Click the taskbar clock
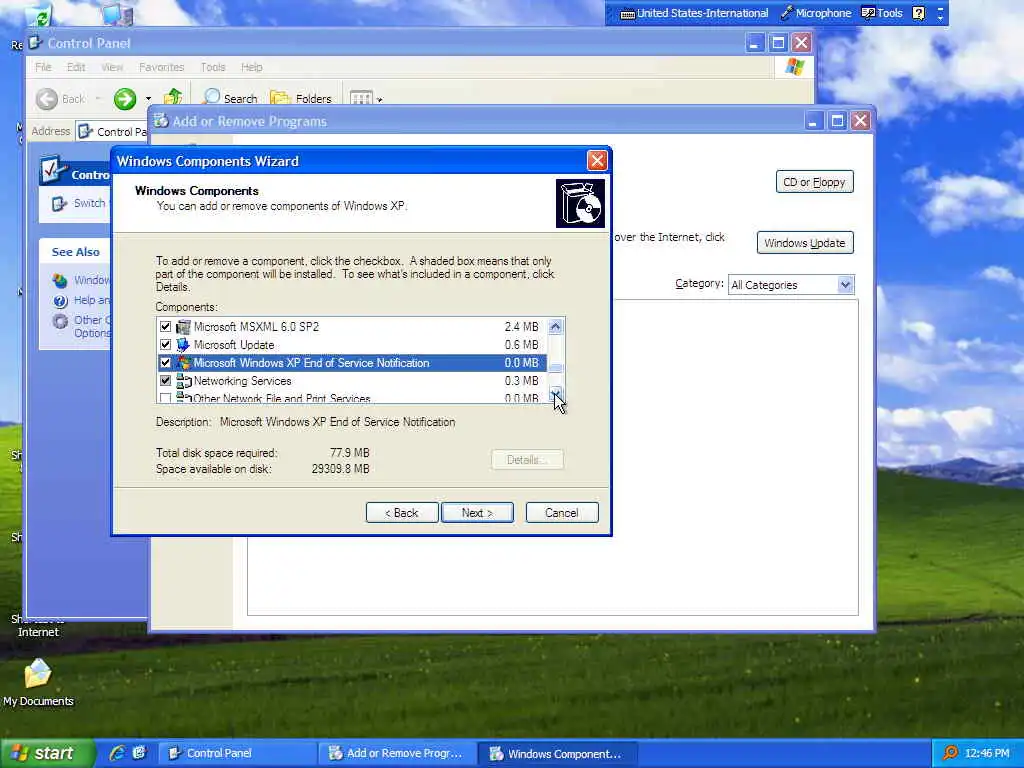This screenshot has height=768, width=1024. 987,753
